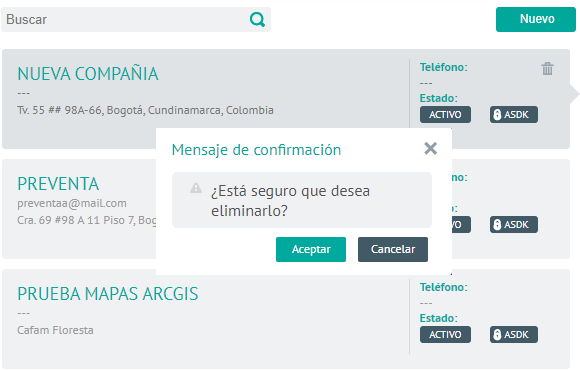Click the ASDK lock badge for NUEVA COMPAÑIA
This screenshot has height=371, width=580.
pos(514,115)
